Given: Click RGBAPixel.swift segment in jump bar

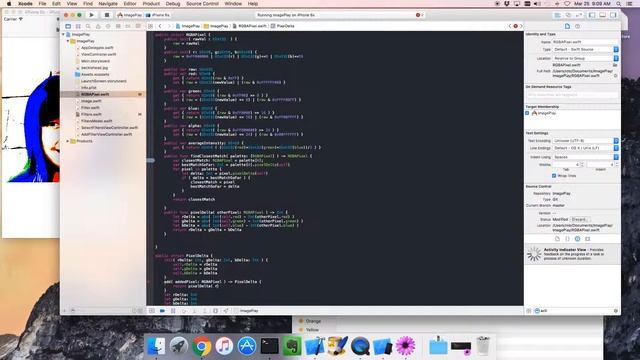Looking at the screenshot, I should pos(249,26).
